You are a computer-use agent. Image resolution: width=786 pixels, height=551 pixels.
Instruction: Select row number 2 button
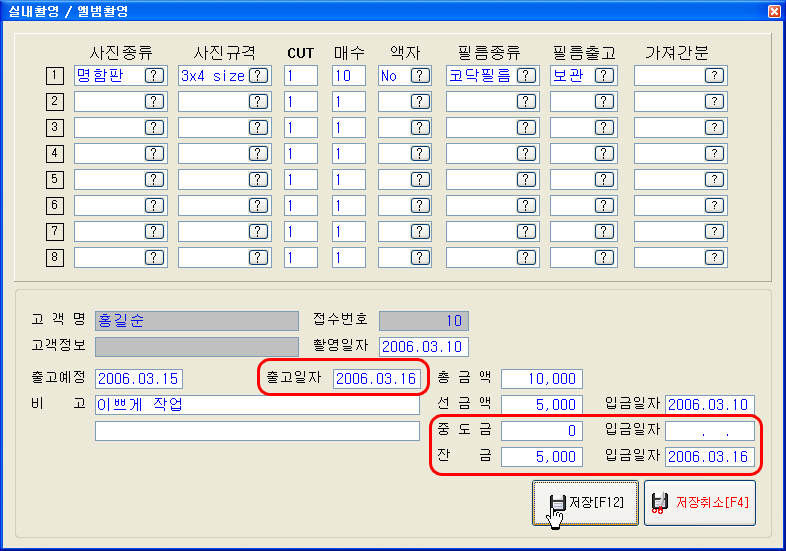point(55,102)
